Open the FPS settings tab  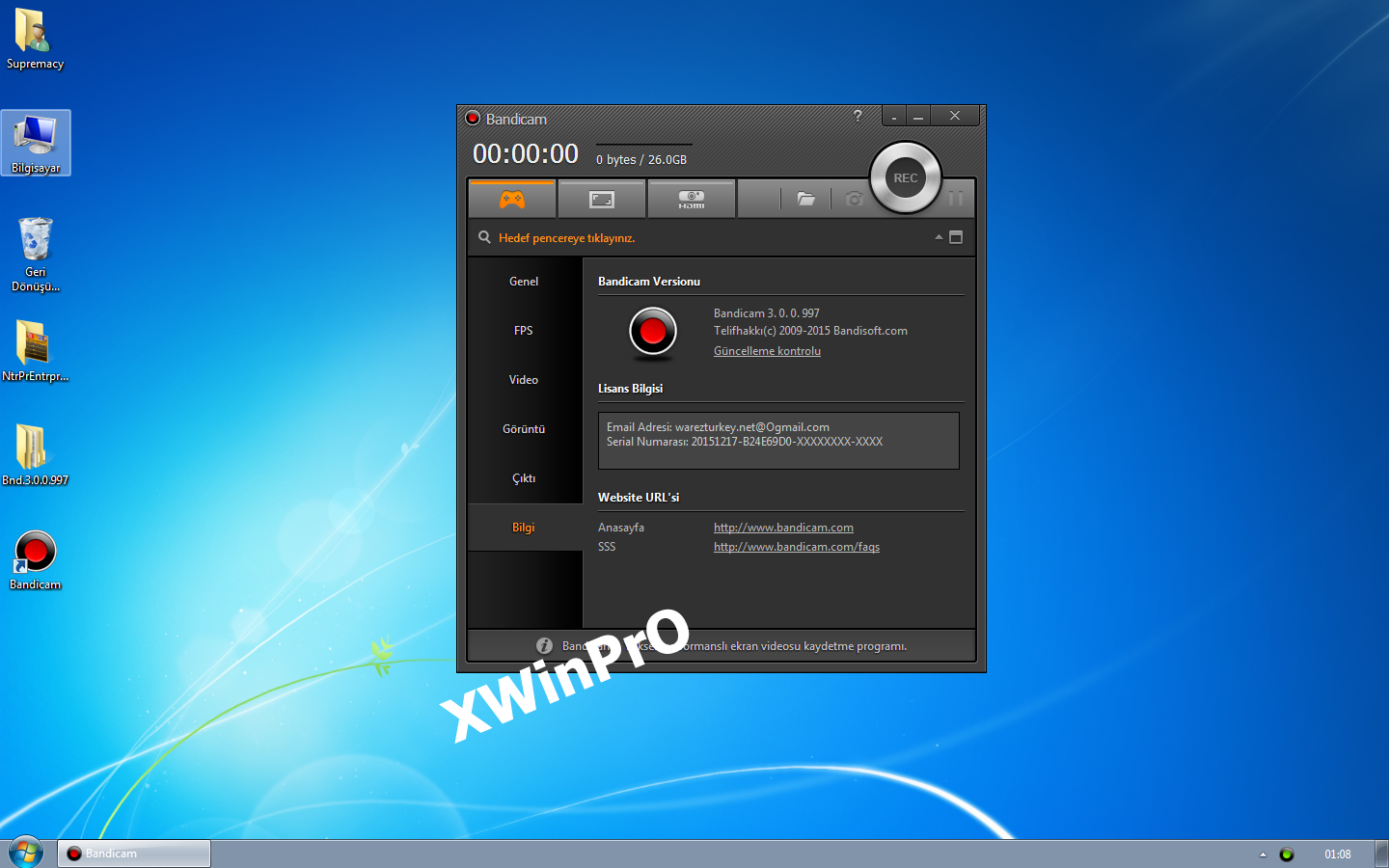click(524, 331)
